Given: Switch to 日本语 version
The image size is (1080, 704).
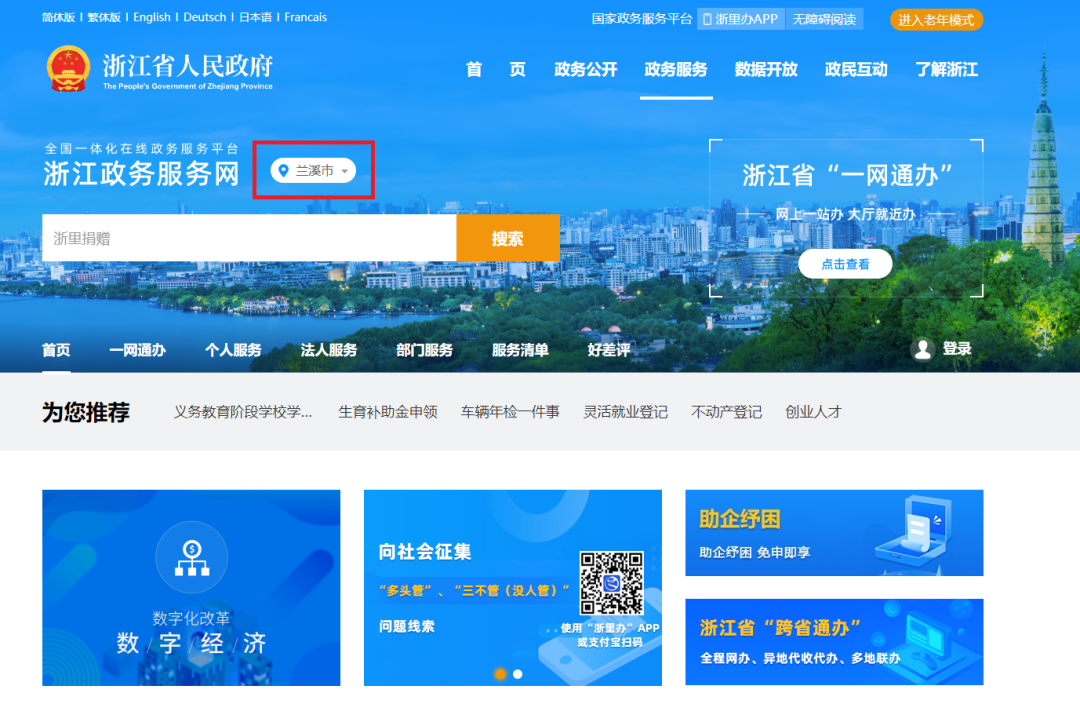Looking at the screenshot, I should click(256, 17).
